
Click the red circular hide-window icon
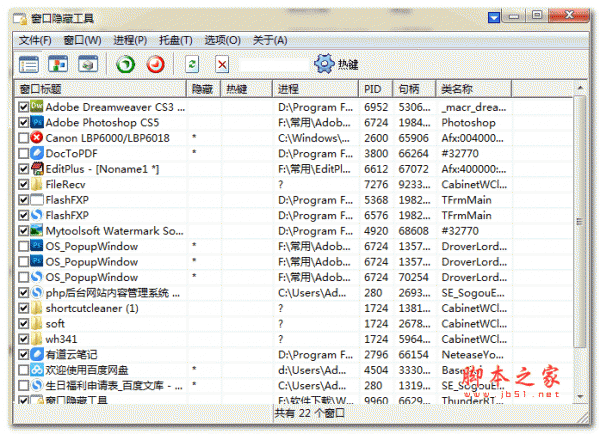(156, 64)
